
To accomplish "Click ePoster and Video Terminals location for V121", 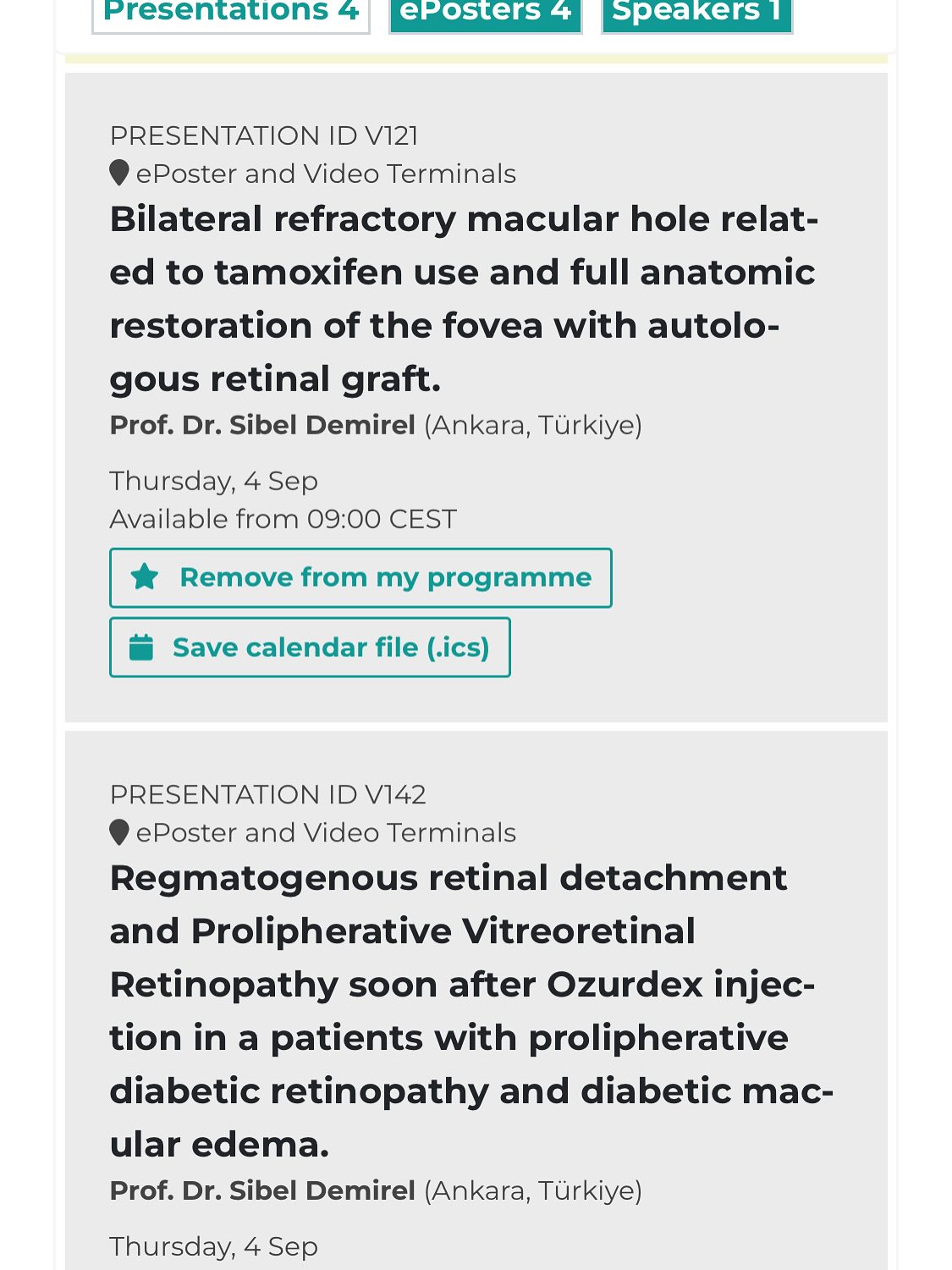I will tap(326, 174).
